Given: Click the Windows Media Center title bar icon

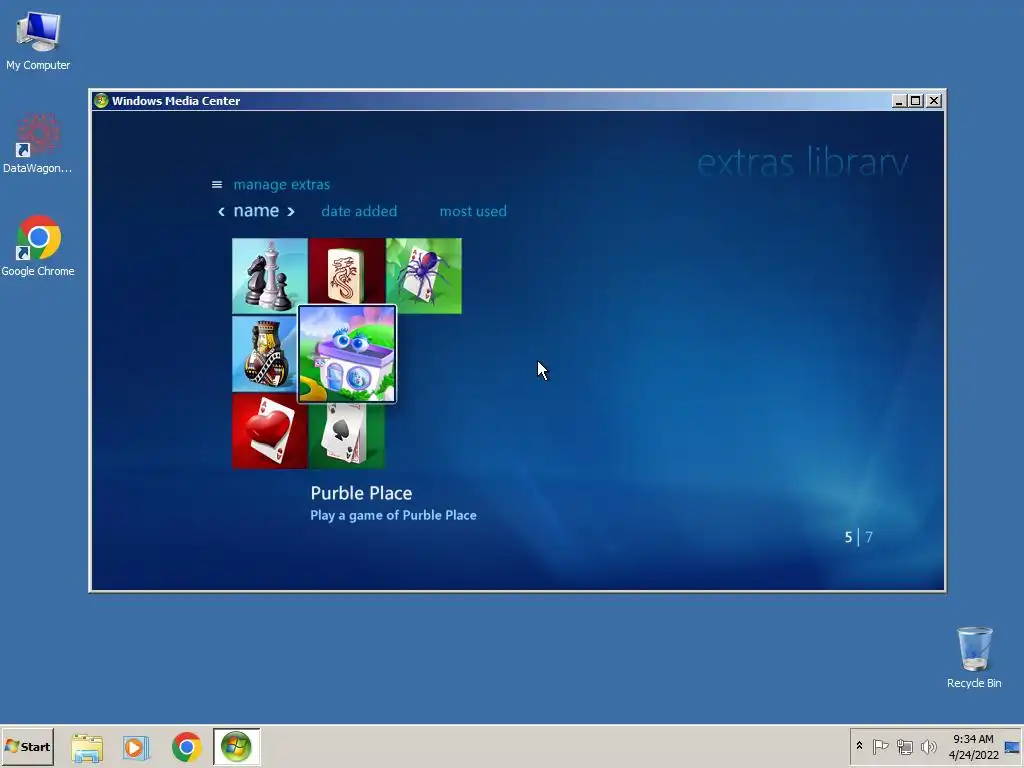Looking at the screenshot, I should (101, 101).
